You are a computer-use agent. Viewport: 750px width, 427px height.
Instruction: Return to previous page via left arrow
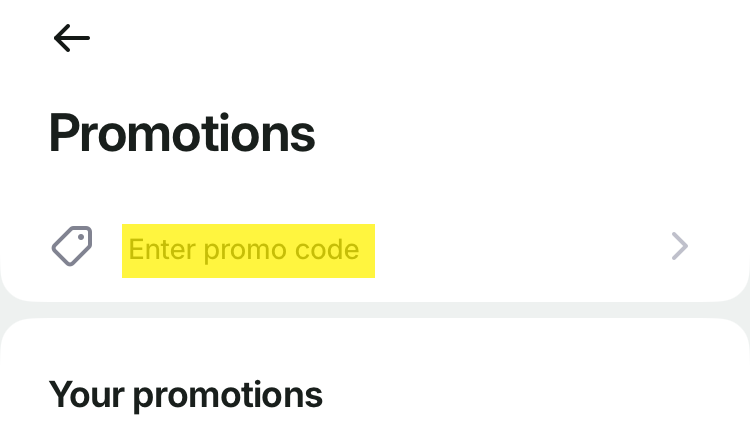[x=72, y=38]
